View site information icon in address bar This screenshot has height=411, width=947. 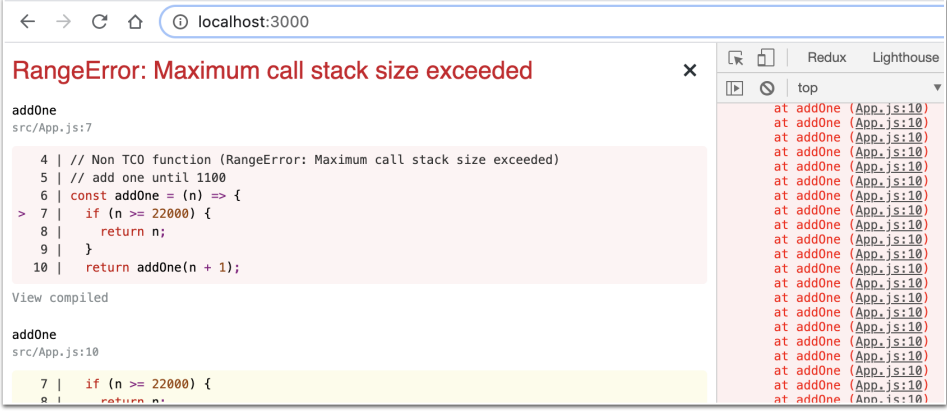(x=181, y=22)
